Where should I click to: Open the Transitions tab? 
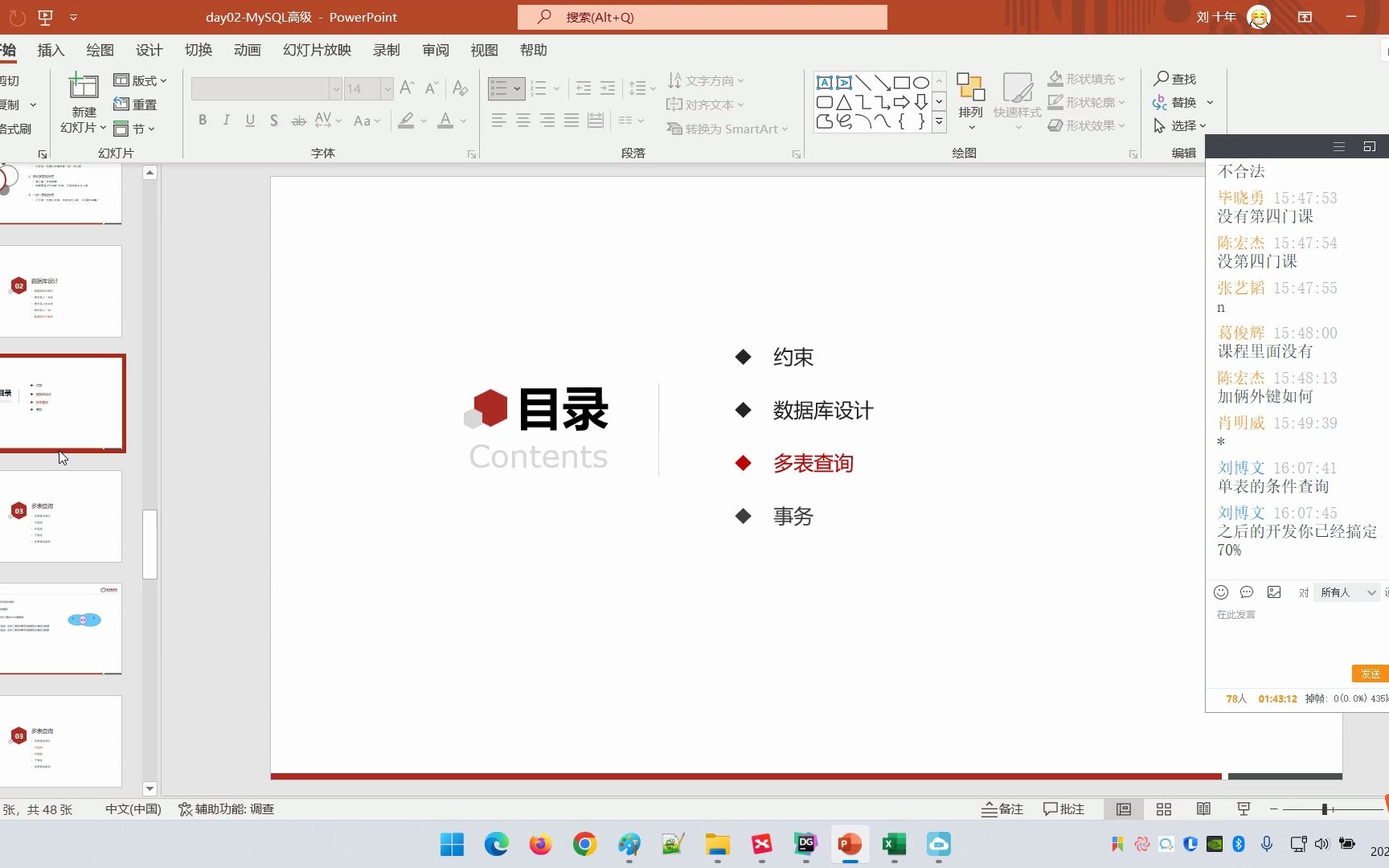pyautogui.click(x=199, y=50)
